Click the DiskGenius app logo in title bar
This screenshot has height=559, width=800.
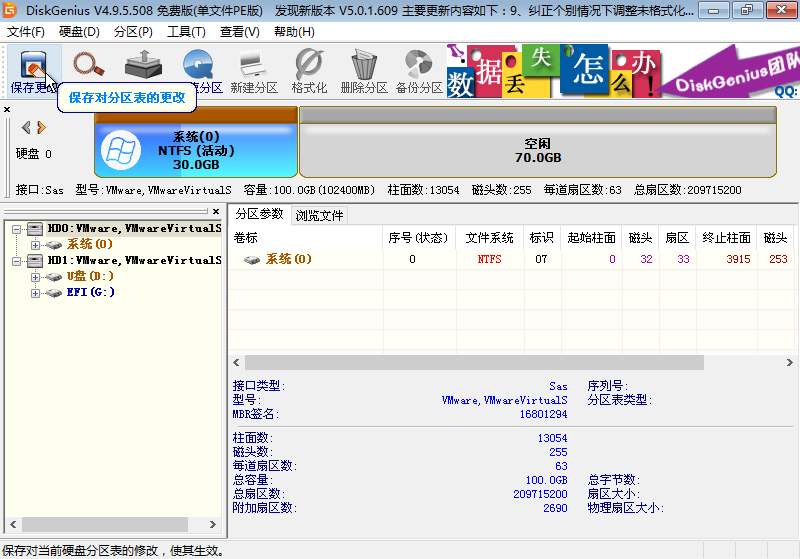pos(10,10)
